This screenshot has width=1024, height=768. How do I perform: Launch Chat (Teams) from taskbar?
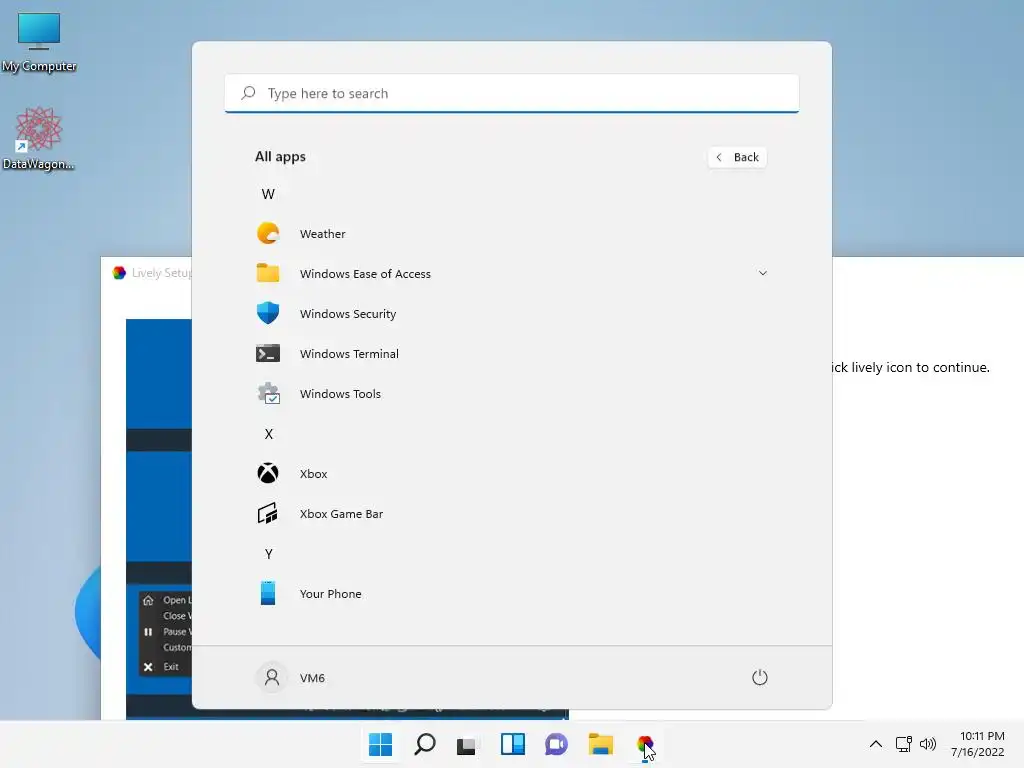pos(556,744)
